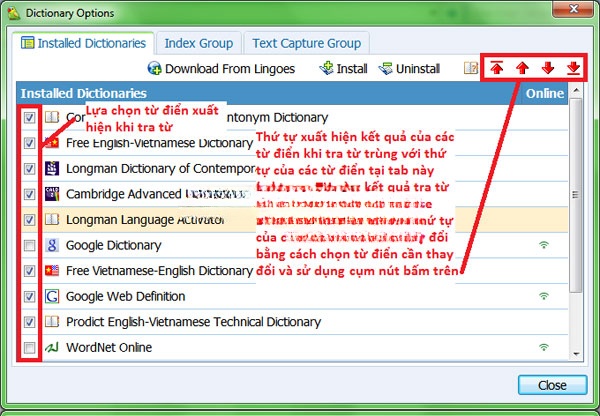Click the Install plus icon
Image resolution: width=600 pixels, height=416 pixels.
tap(326, 68)
